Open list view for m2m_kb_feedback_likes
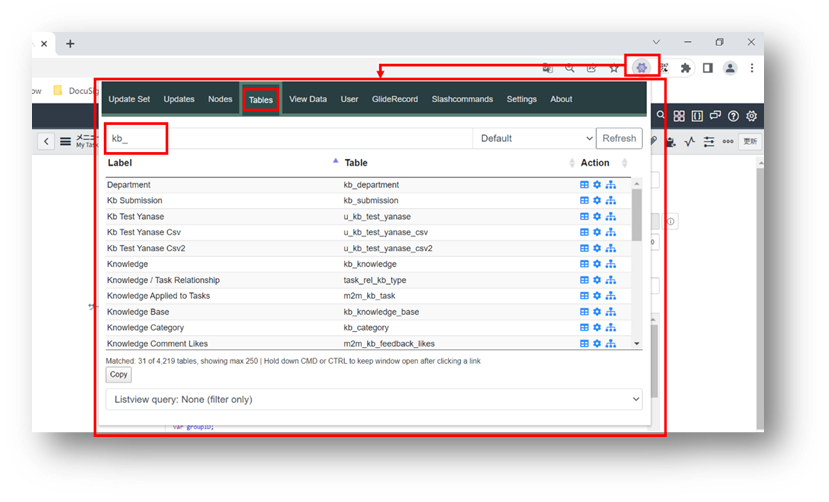Screen dimensions: 829x502 click(584, 343)
